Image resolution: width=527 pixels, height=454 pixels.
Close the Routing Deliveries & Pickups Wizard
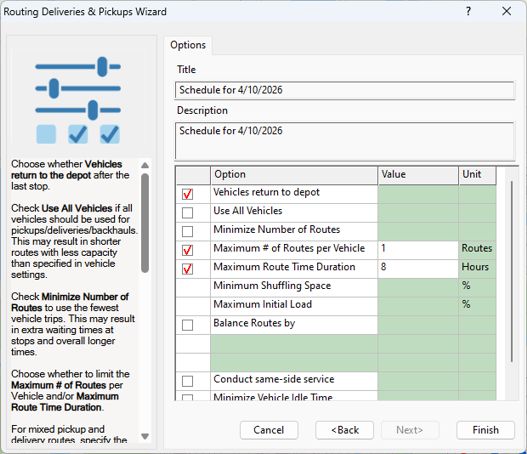coord(506,11)
